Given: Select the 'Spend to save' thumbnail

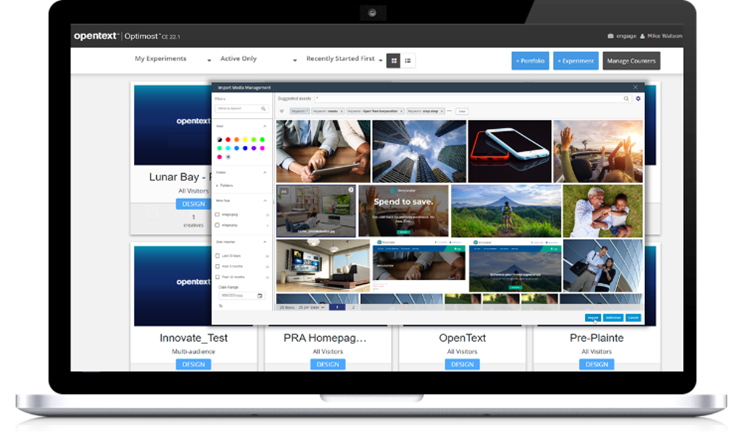Looking at the screenshot, I should [403, 210].
